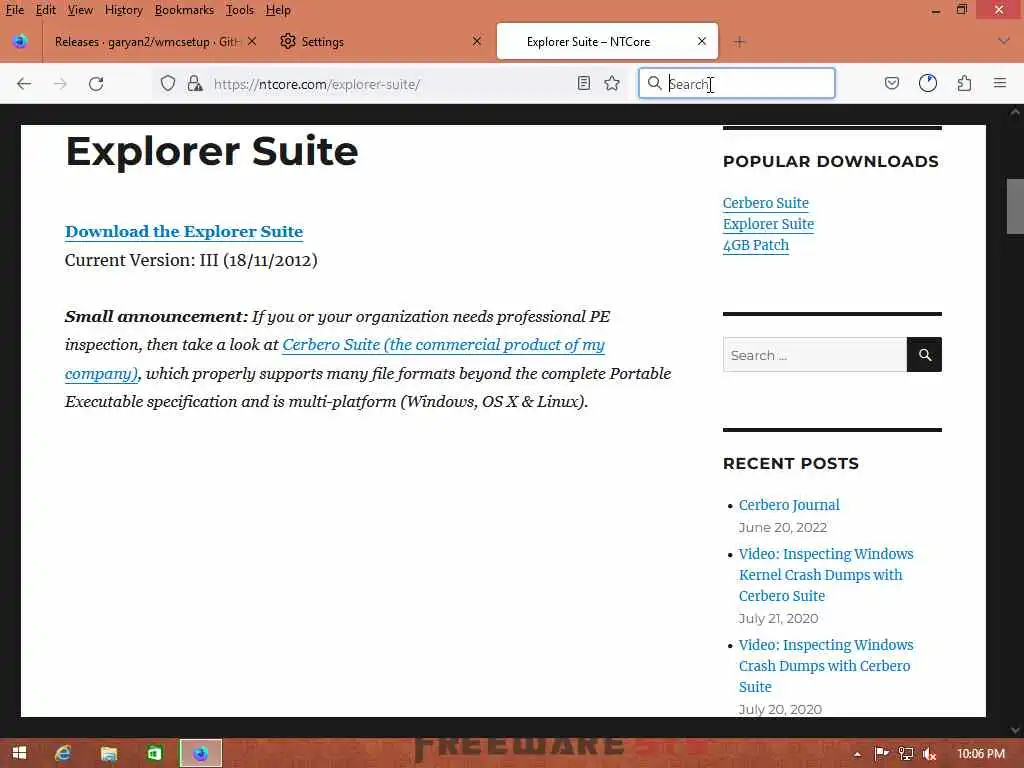
Task: Open the Tools menu
Action: click(240, 10)
